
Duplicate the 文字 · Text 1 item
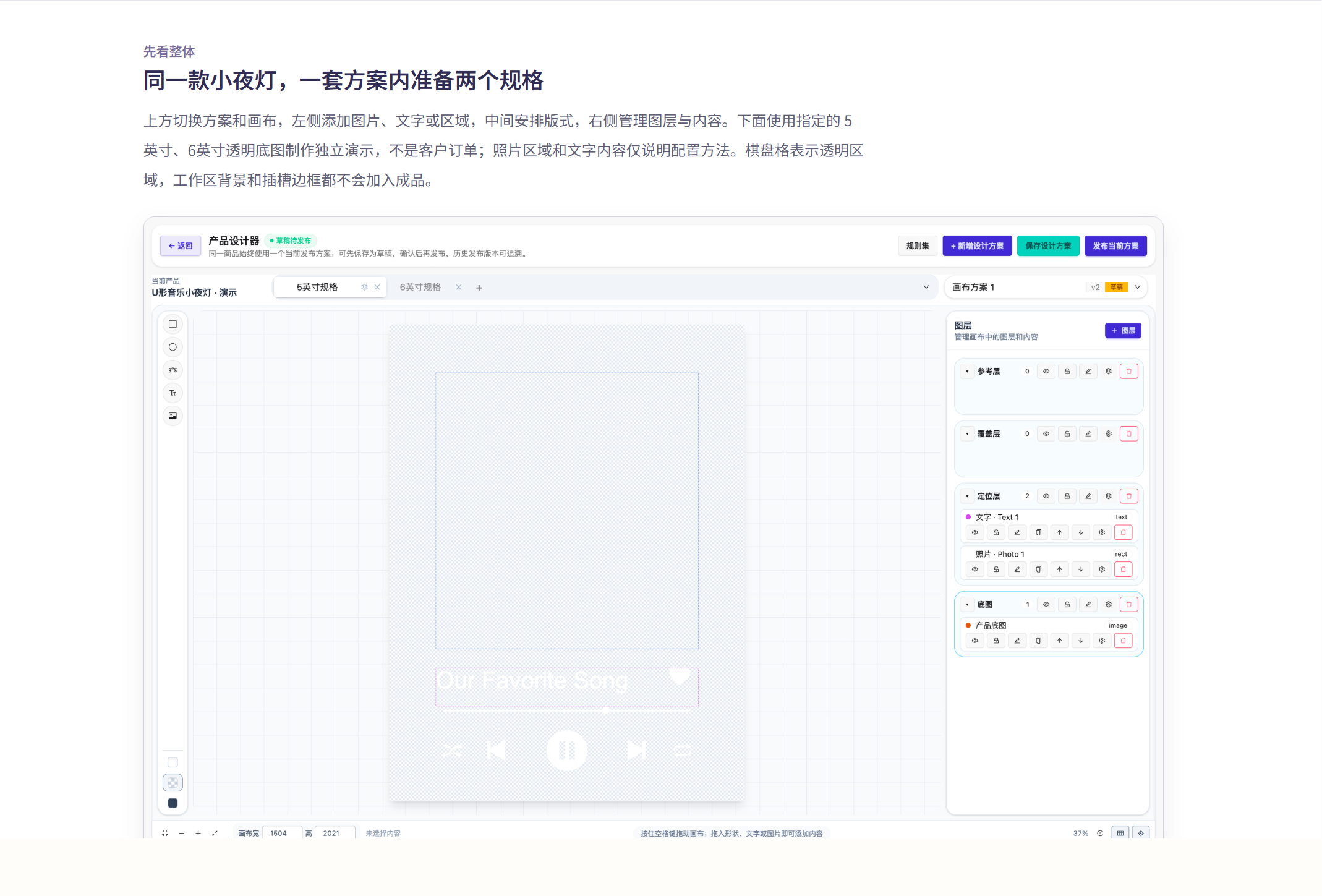(x=1038, y=532)
